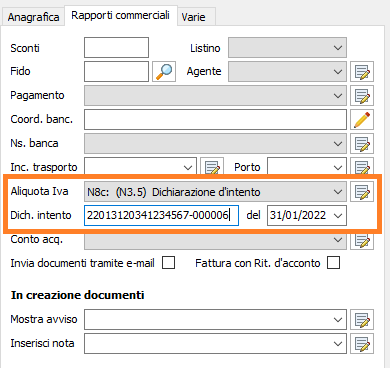Viewport: 390px width, 368px height.
Task: Click the 'Aliquota Iva' label
Action: 39,191
